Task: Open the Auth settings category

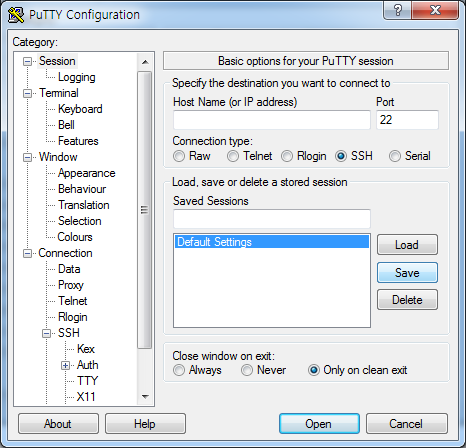Action: [x=87, y=365]
